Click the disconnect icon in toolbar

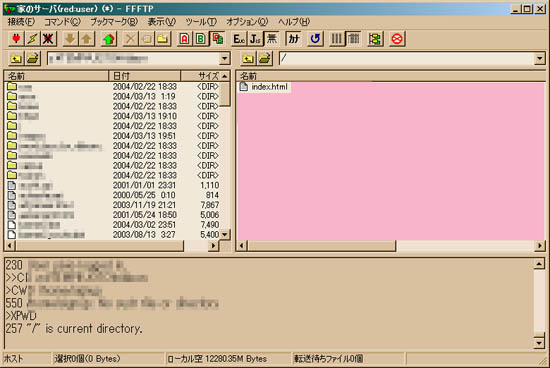pyautogui.click(x=48, y=39)
